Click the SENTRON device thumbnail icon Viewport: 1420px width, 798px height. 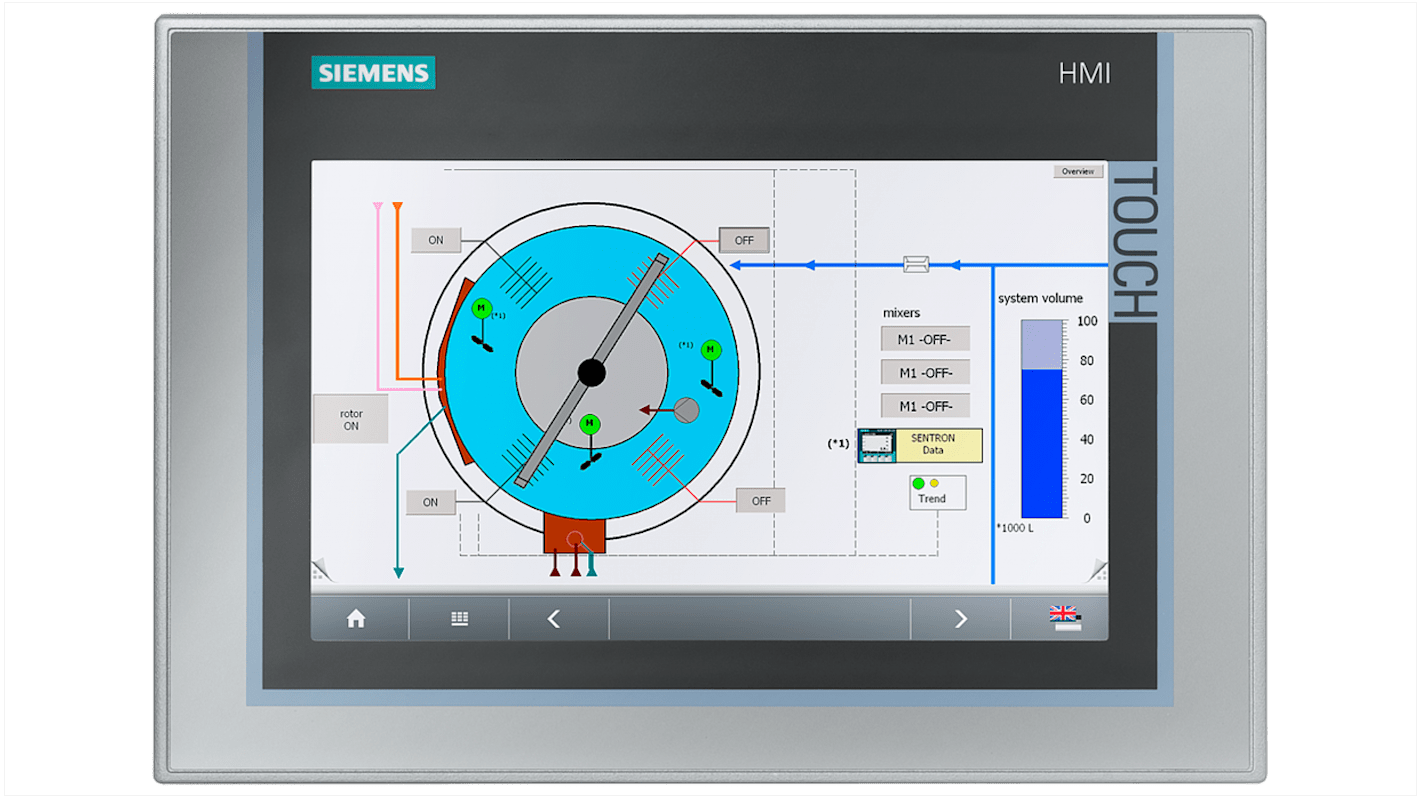click(877, 446)
